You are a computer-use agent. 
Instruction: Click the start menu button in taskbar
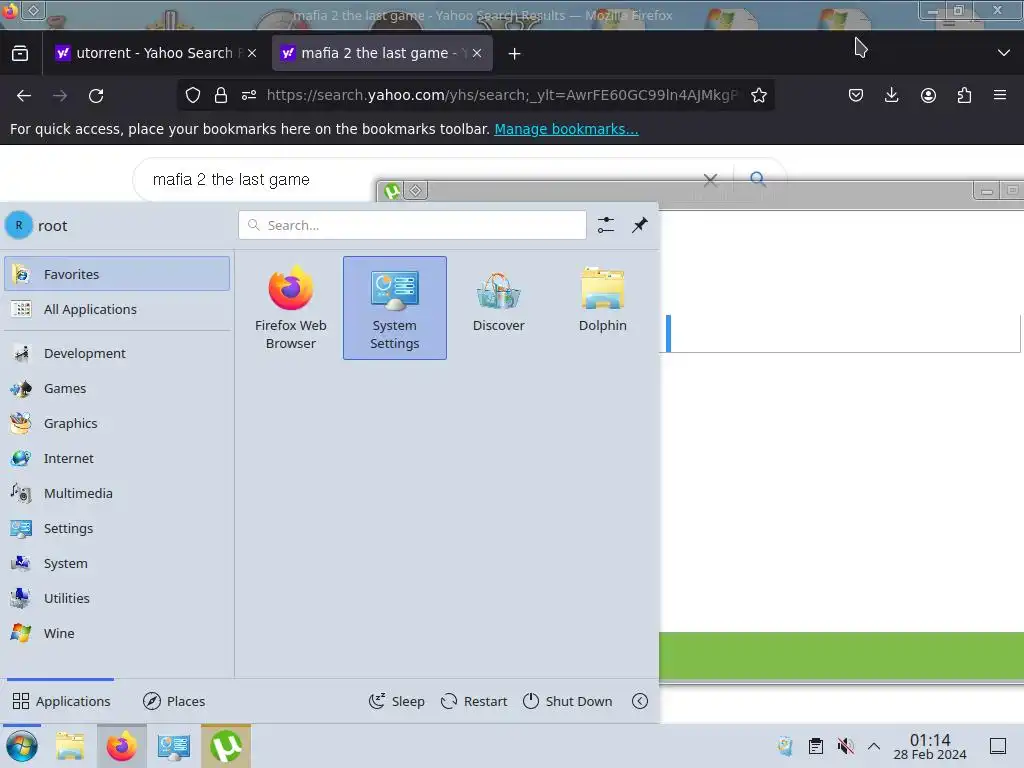22,746
